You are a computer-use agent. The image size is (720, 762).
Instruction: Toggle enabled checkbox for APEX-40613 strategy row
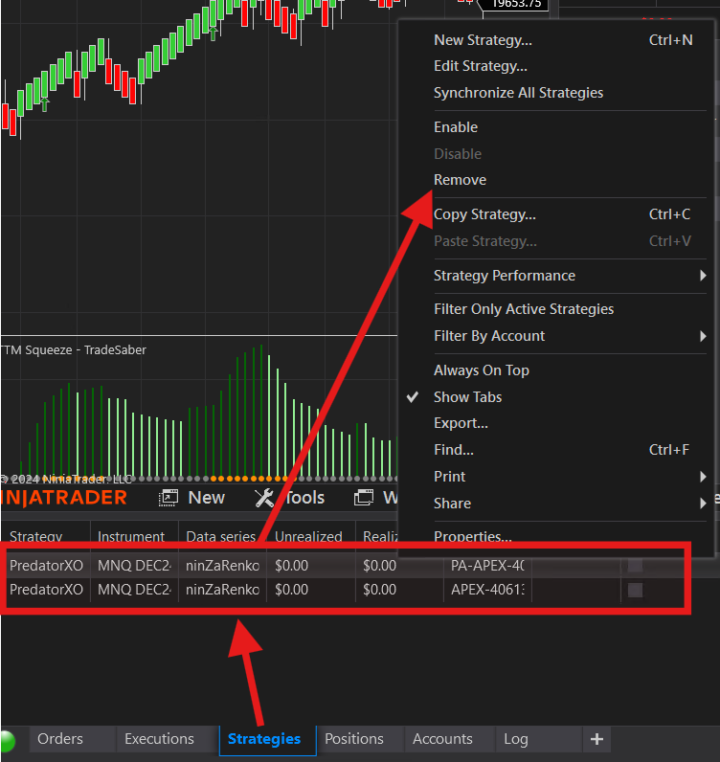635,590
